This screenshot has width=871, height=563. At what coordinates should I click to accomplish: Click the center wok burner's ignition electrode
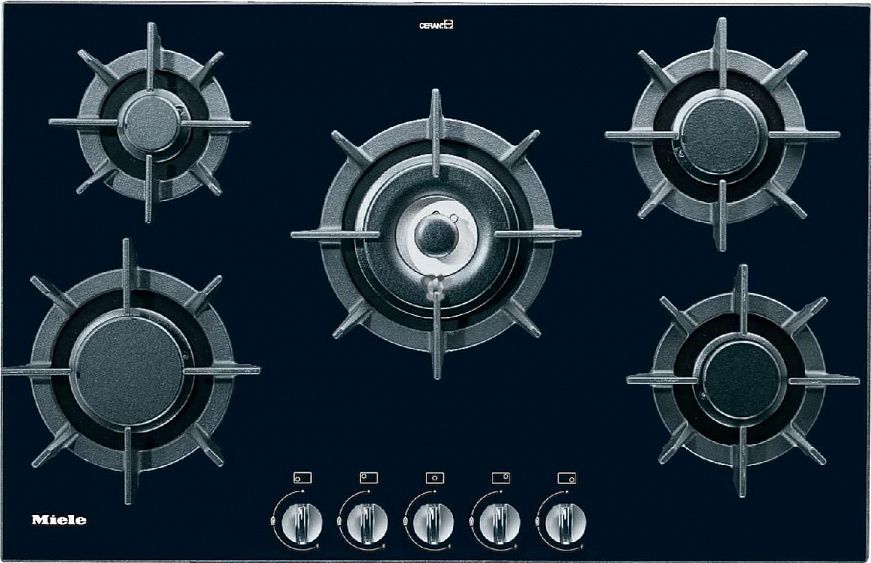click(x=435, y=290)
